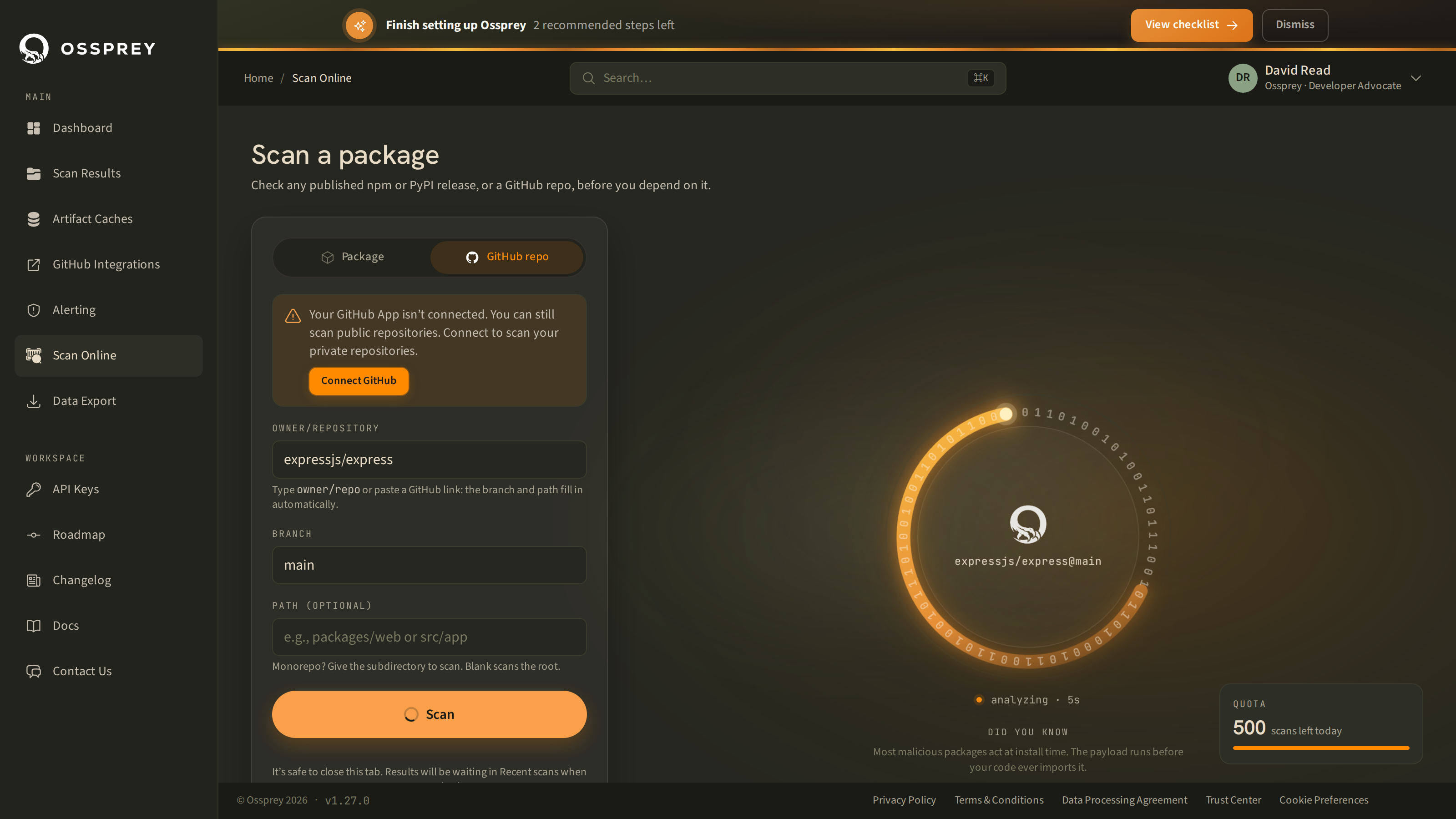
Task: Open Data Export page
Action: click(x=109, y=401)
